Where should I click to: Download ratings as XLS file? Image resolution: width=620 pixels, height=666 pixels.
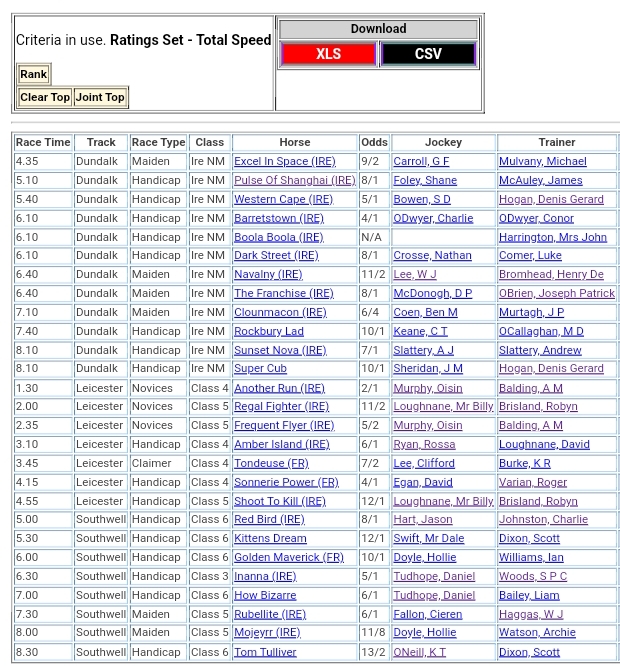328,54
